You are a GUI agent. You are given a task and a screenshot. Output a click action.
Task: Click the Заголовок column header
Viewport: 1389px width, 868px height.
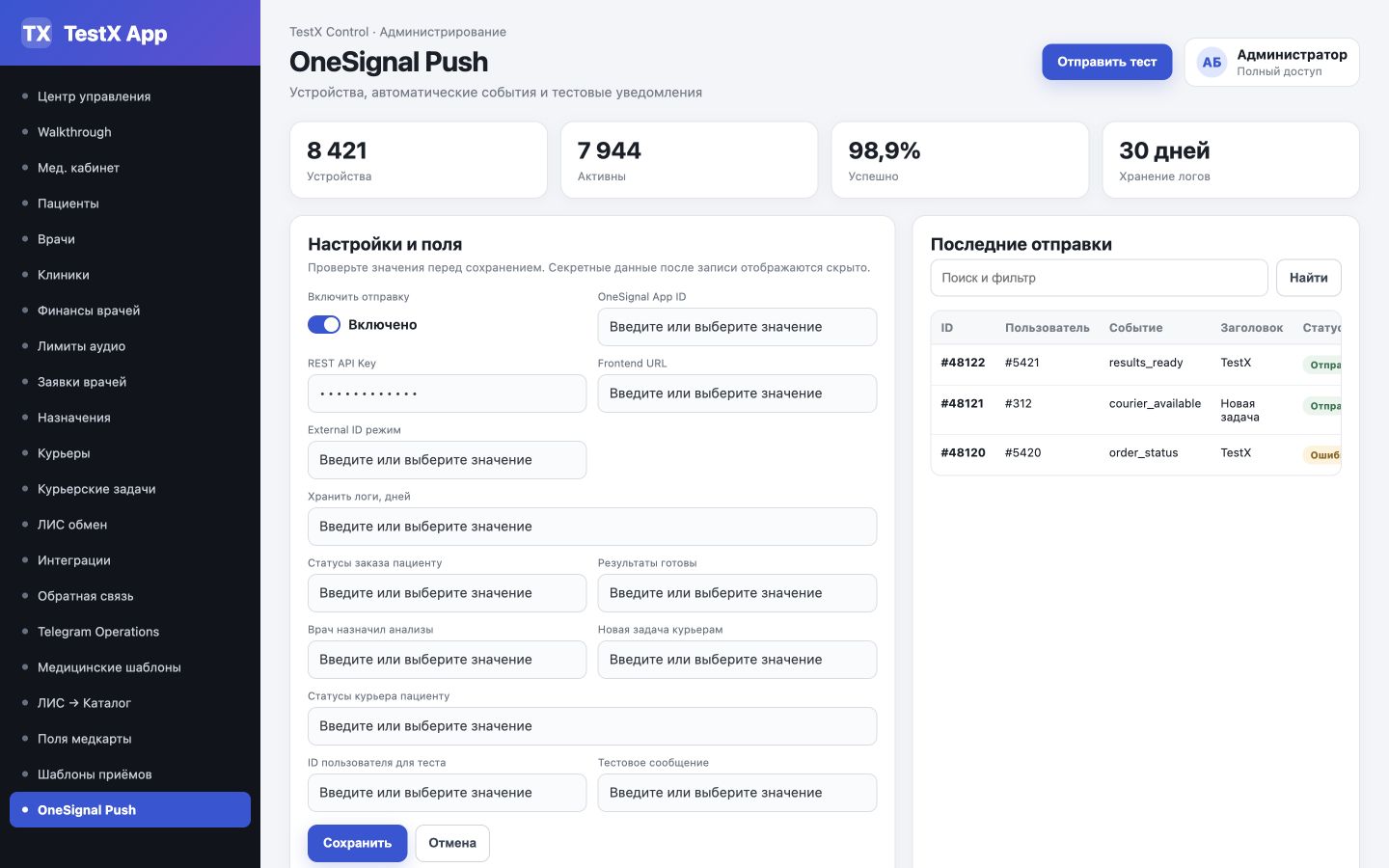click(x=1251, y=328)
